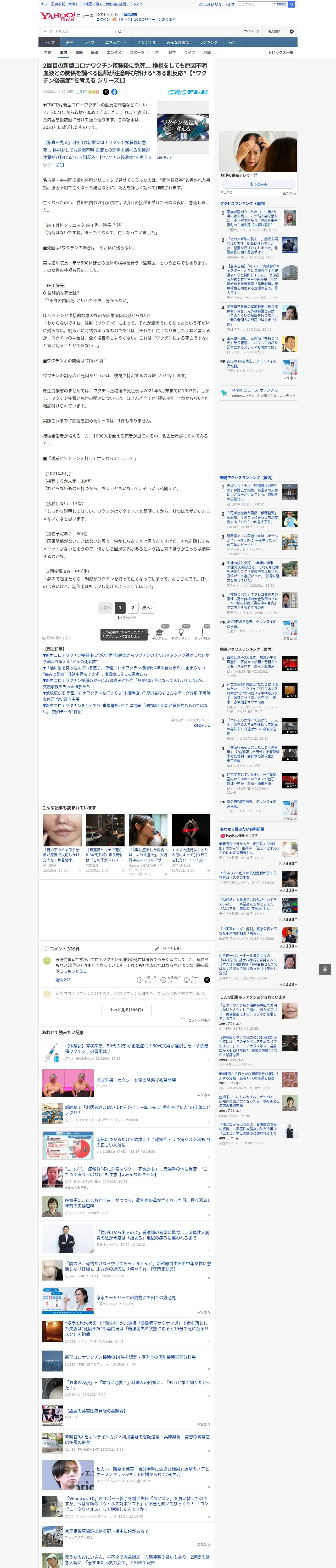This screenshot has height=1568, width=336.
Task: Toggle the コメント非表示 checkbox
Action: pos(183,1021)
